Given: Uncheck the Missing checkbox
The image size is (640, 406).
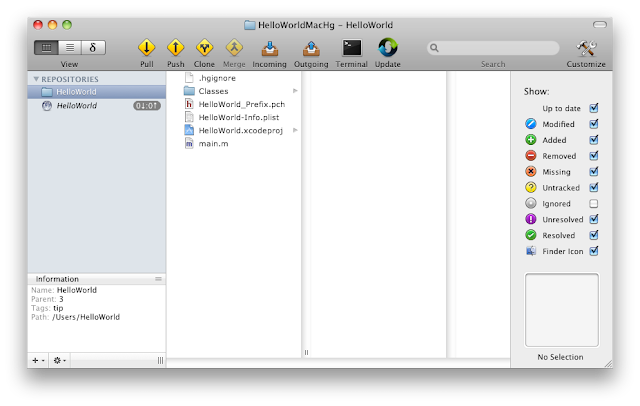Looking at the screenshot, I should click(594, 172).
